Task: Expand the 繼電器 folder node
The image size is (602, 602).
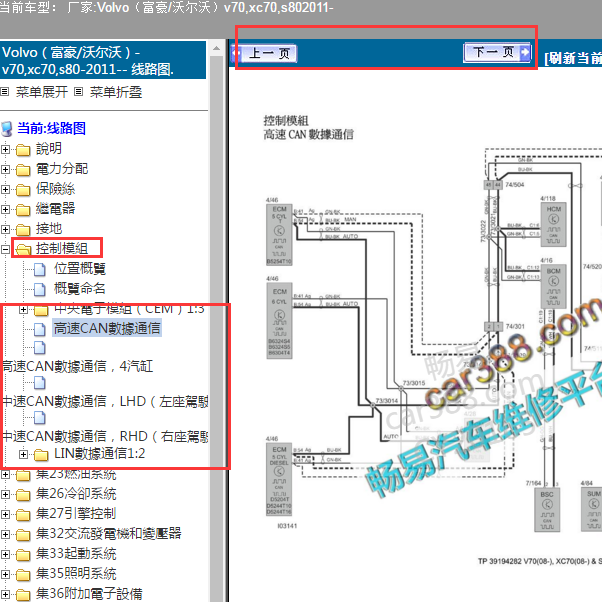Action: pos(5,209)
